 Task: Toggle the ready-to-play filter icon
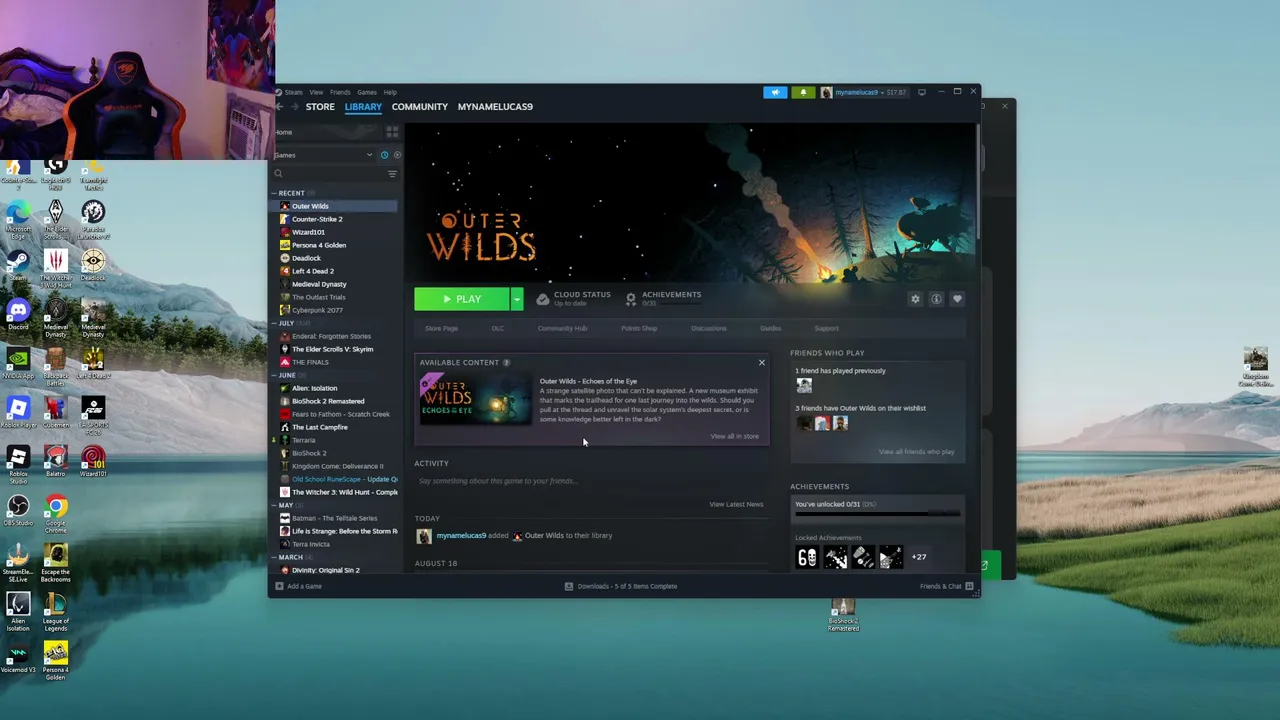point(397,155)
